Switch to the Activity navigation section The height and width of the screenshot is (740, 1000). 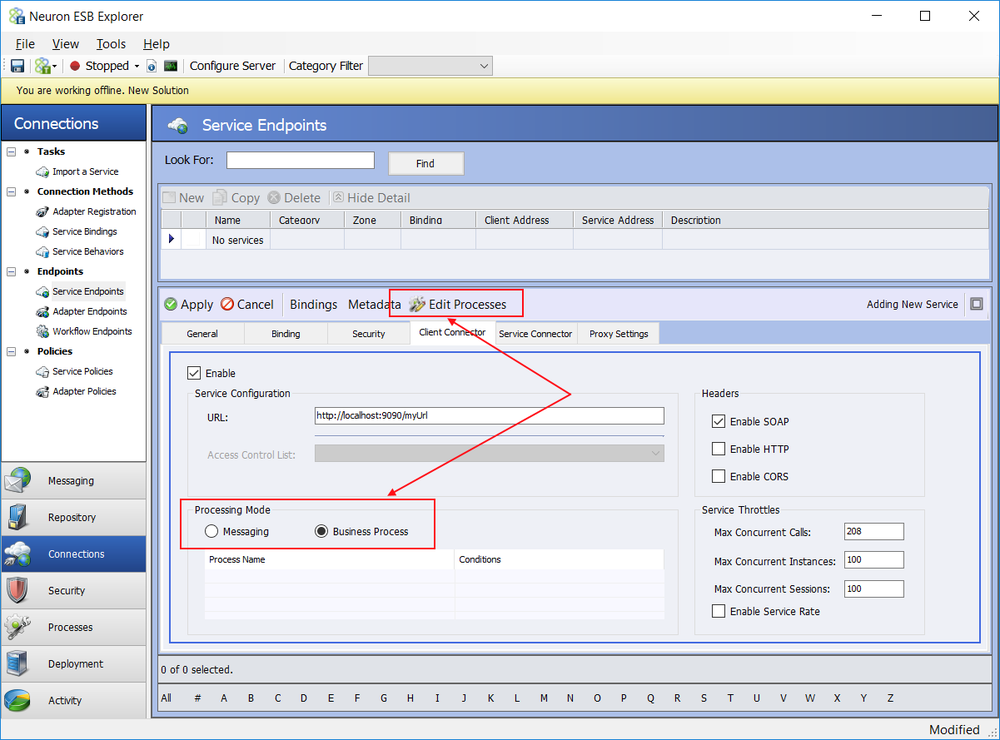pyautogui.click(x=73, y=700)
